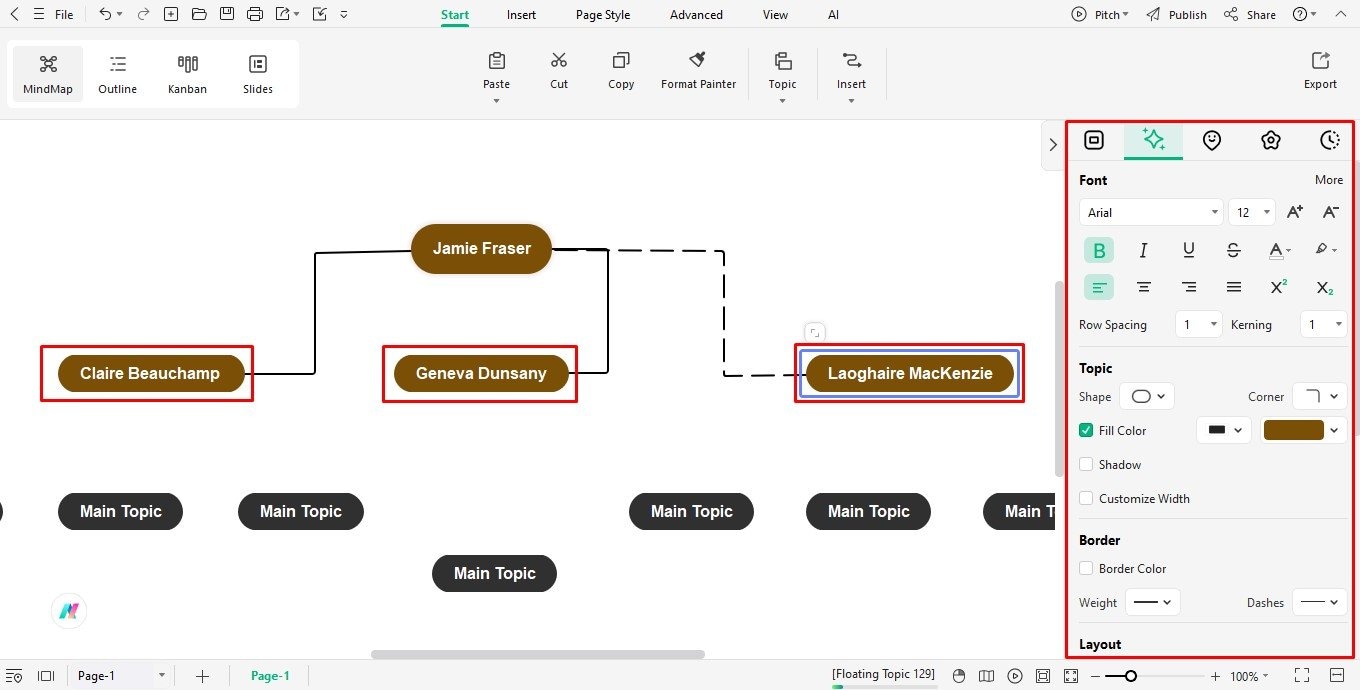Activate the Format Painter tool

698,71
